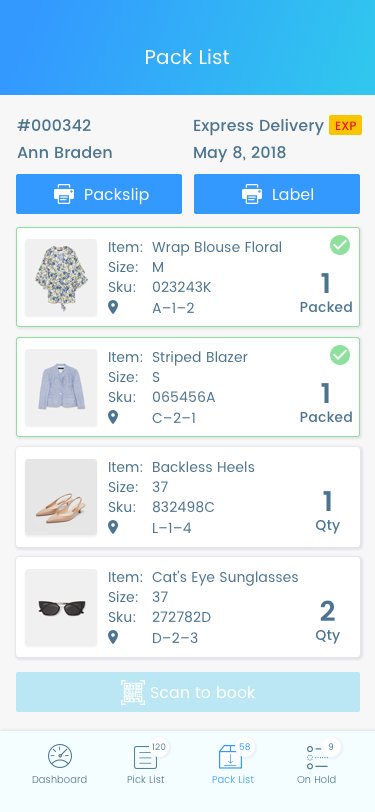Print the Packslip
Image resolution: width=375 pixels, height=812 pixels.
99,194
